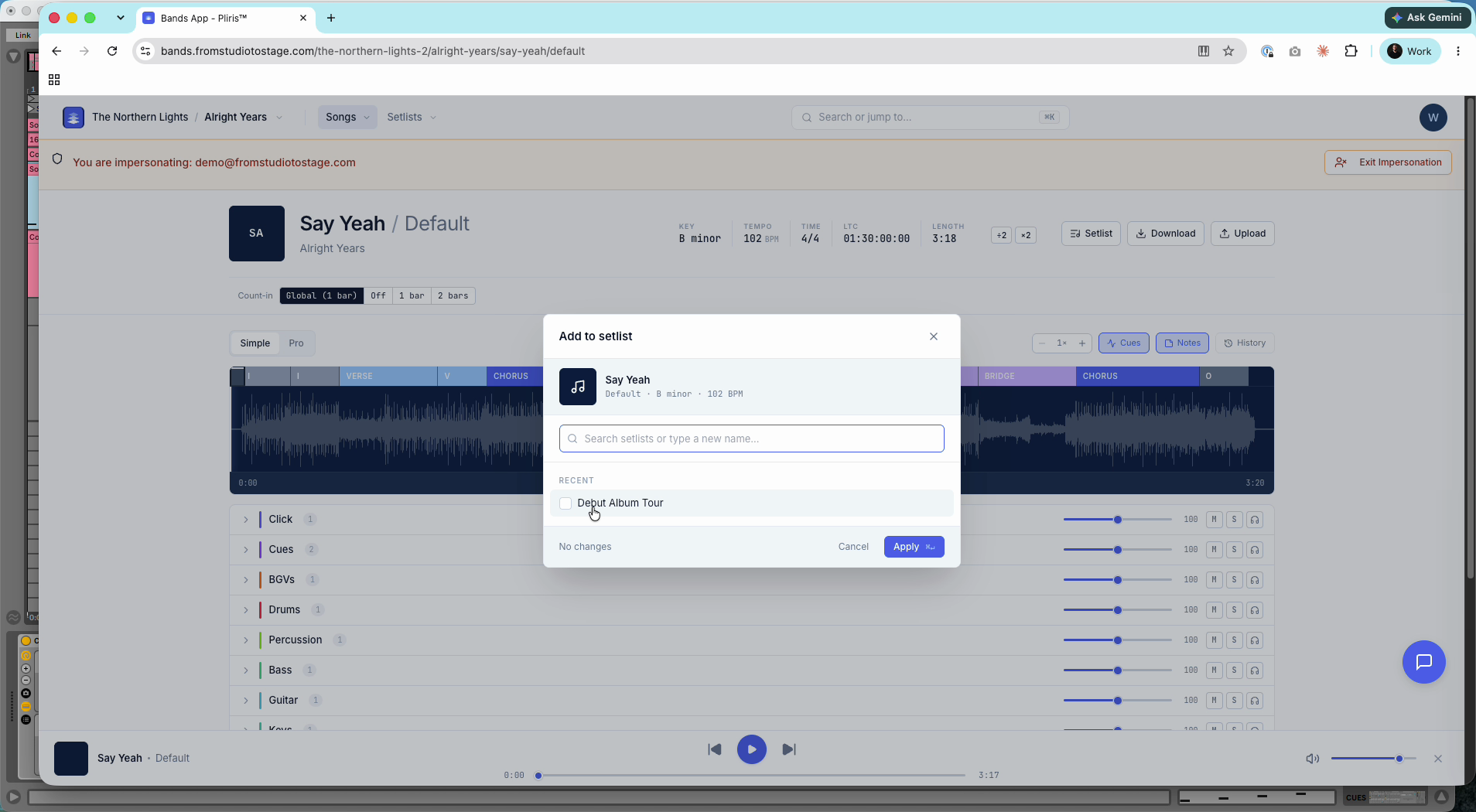
Task: Expand the Cues track group
Action: pos(246,550)
